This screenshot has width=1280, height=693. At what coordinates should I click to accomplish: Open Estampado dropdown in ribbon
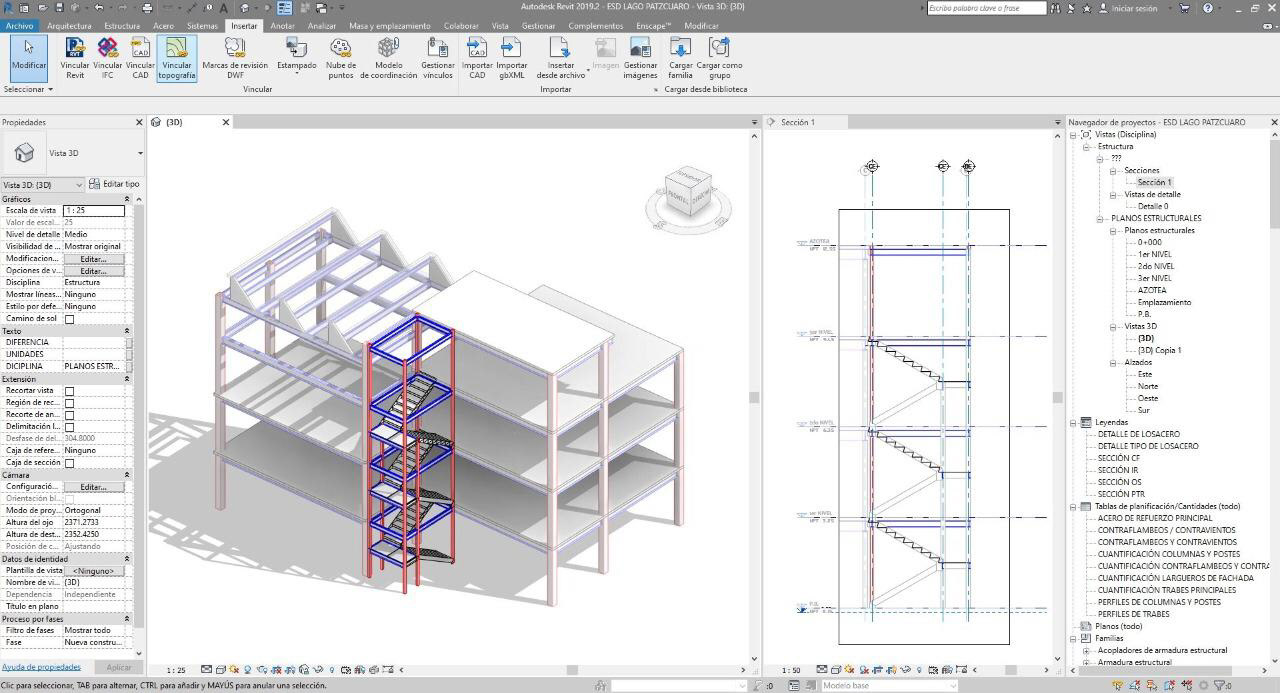296,58
